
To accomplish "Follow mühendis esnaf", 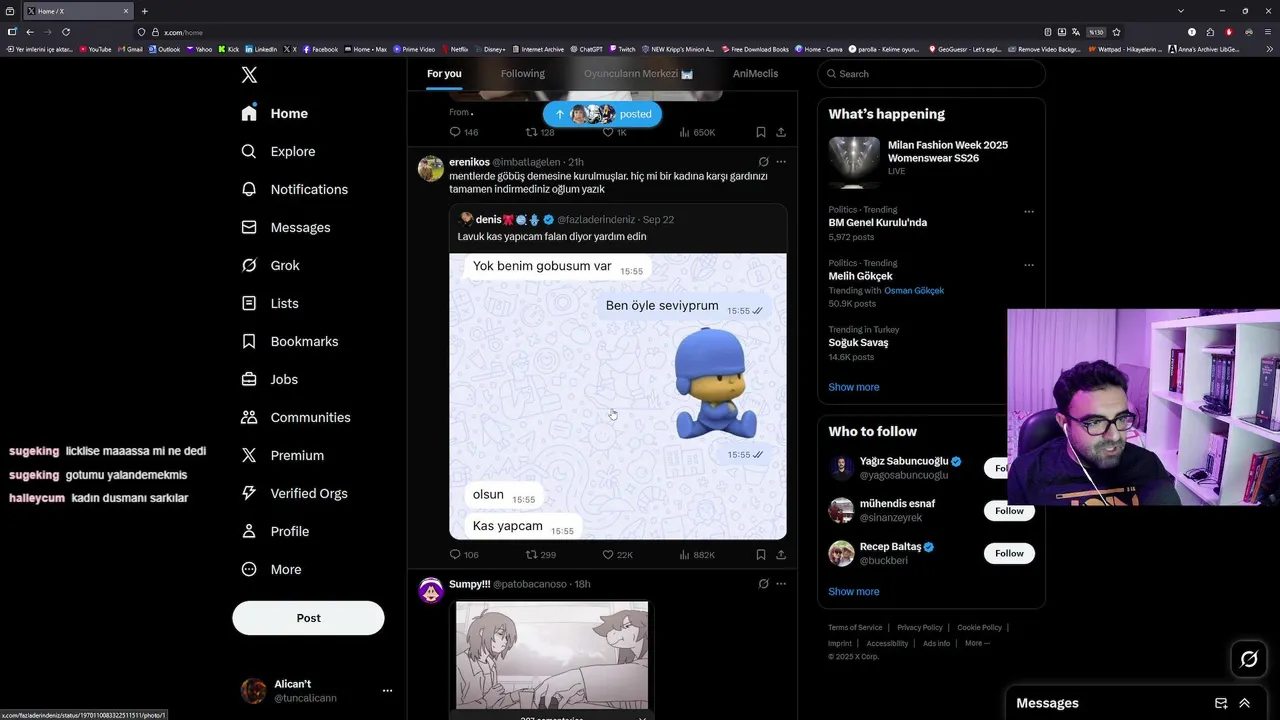I will point(1009,511).
